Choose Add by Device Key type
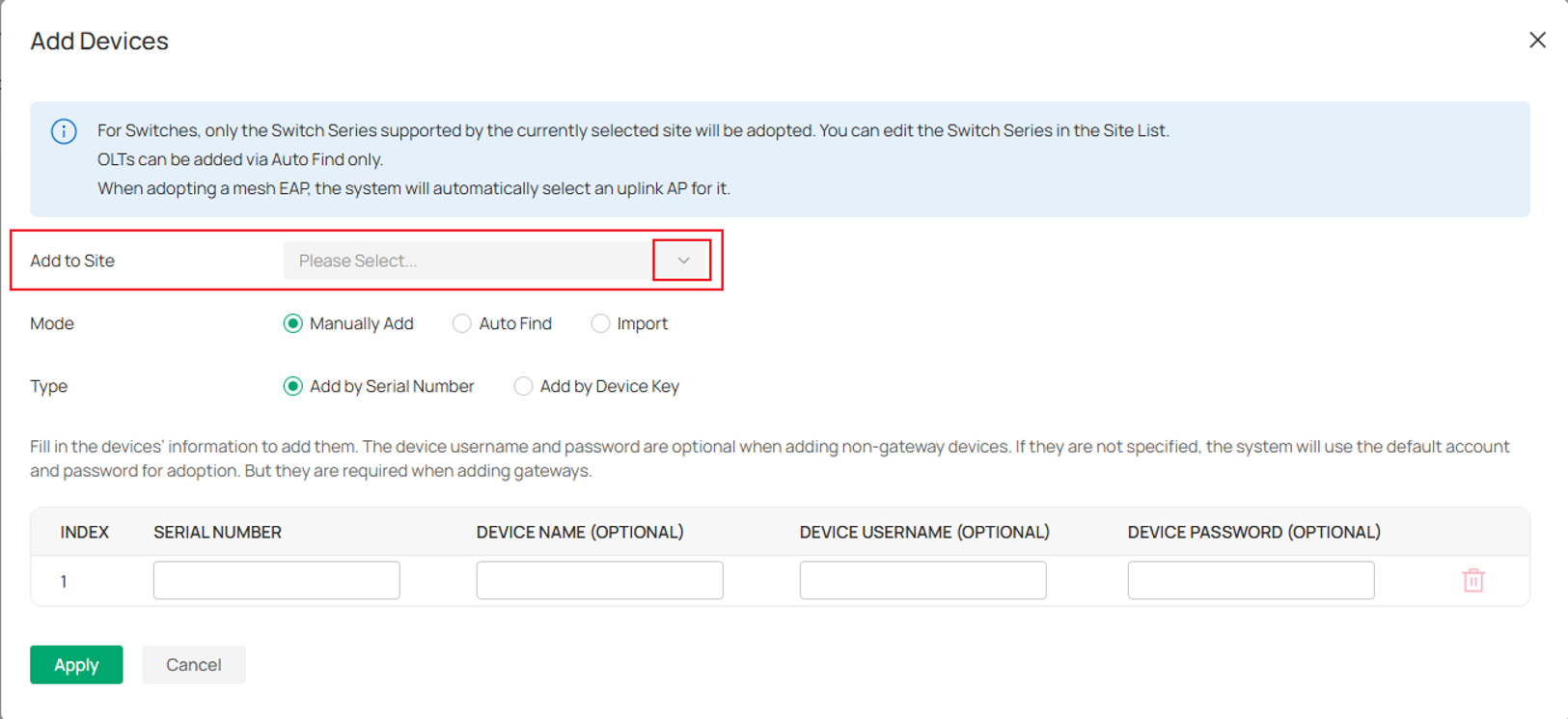Screen dimensions: 1568x719 tap(596, 386)
